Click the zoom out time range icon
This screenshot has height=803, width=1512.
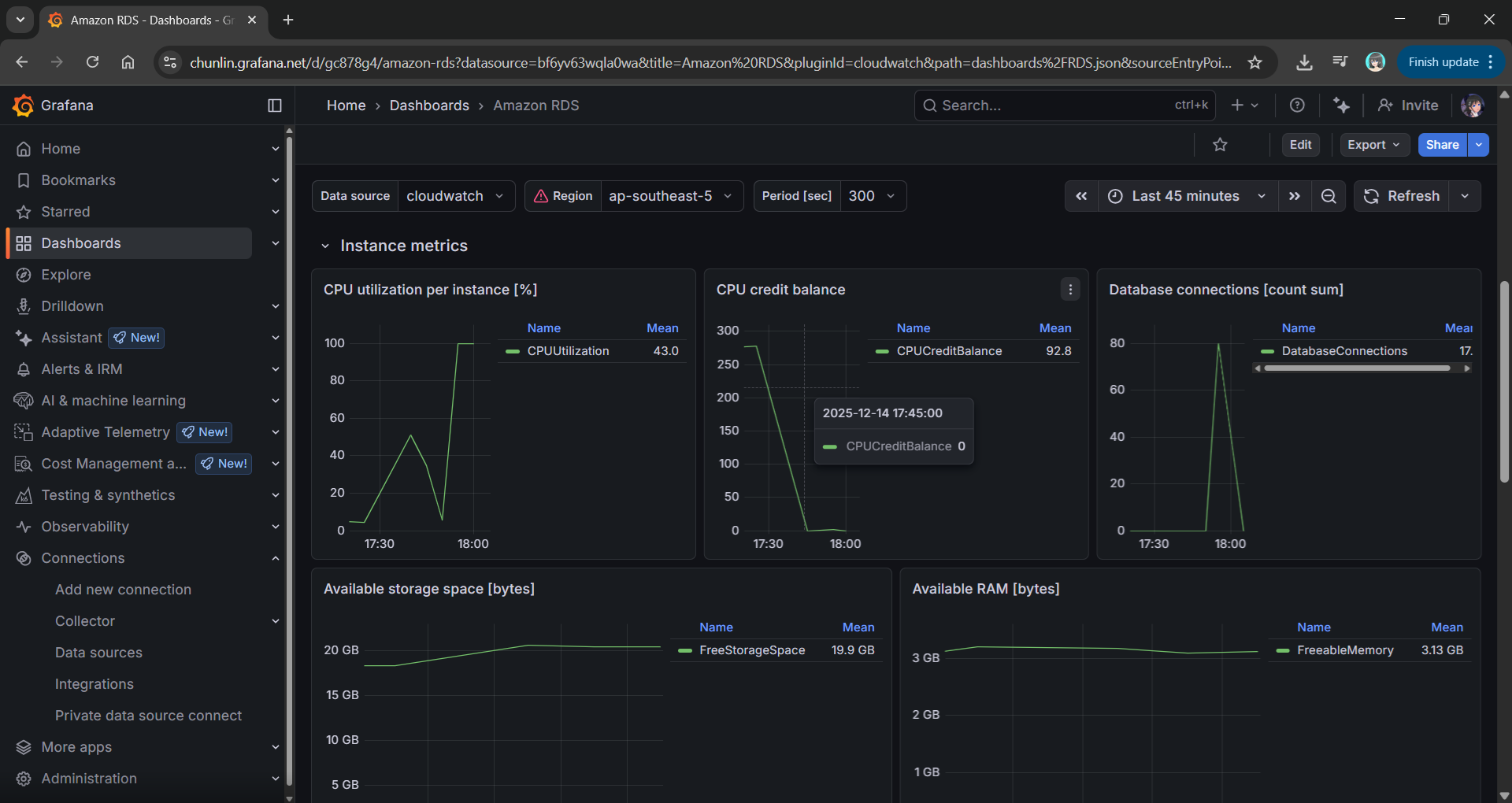pos(1329,196)
